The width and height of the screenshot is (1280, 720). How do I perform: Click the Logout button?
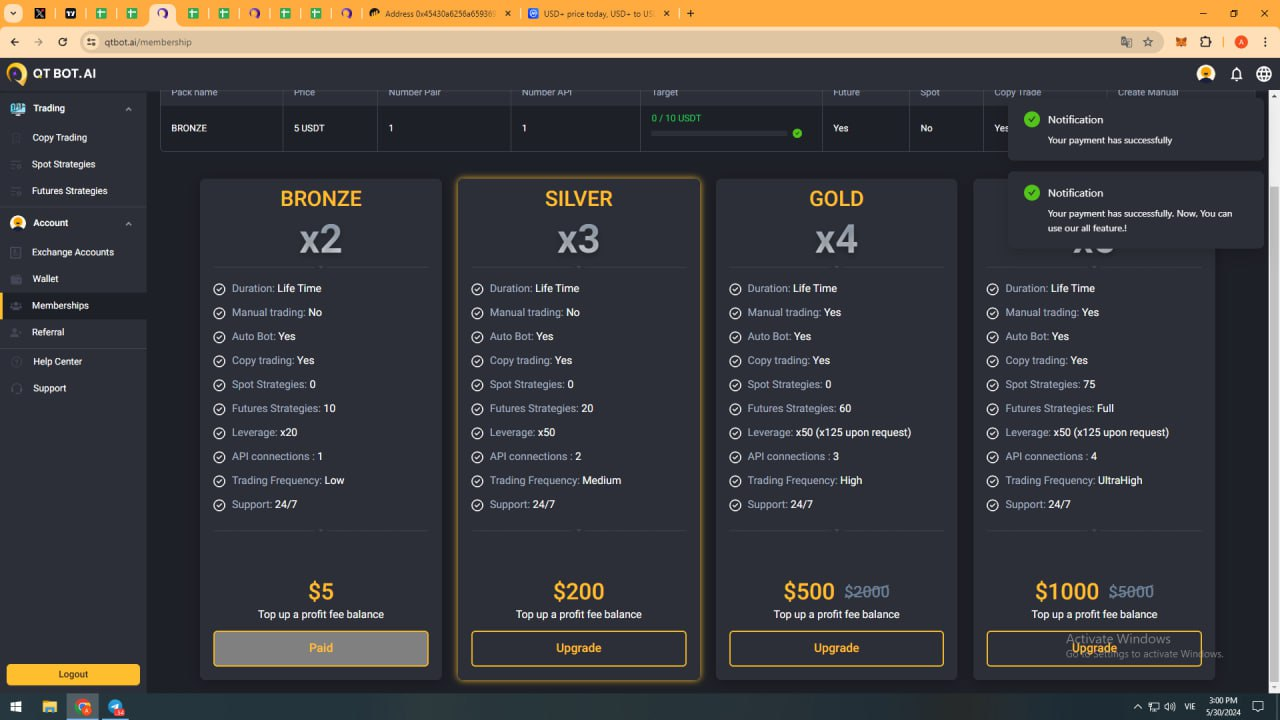[73, 674]
